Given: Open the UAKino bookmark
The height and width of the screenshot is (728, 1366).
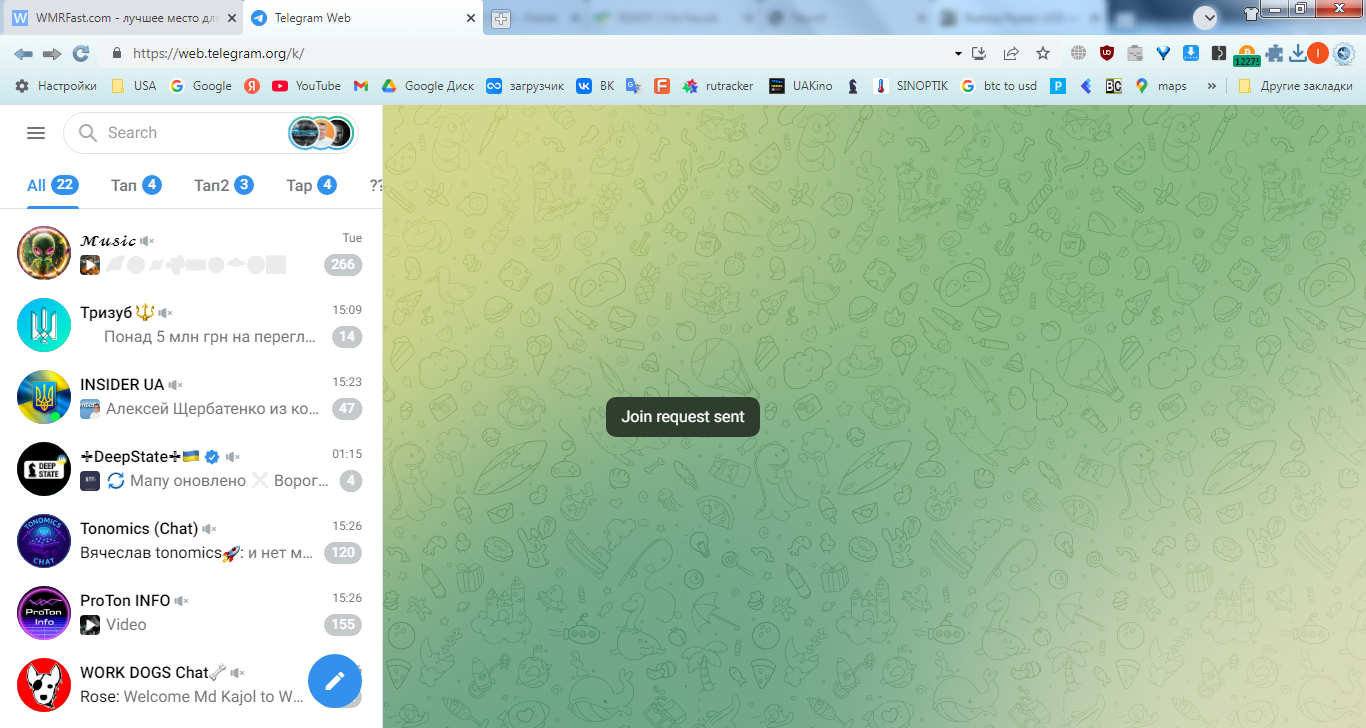Looking at the screenshot, I should [801, 86].
